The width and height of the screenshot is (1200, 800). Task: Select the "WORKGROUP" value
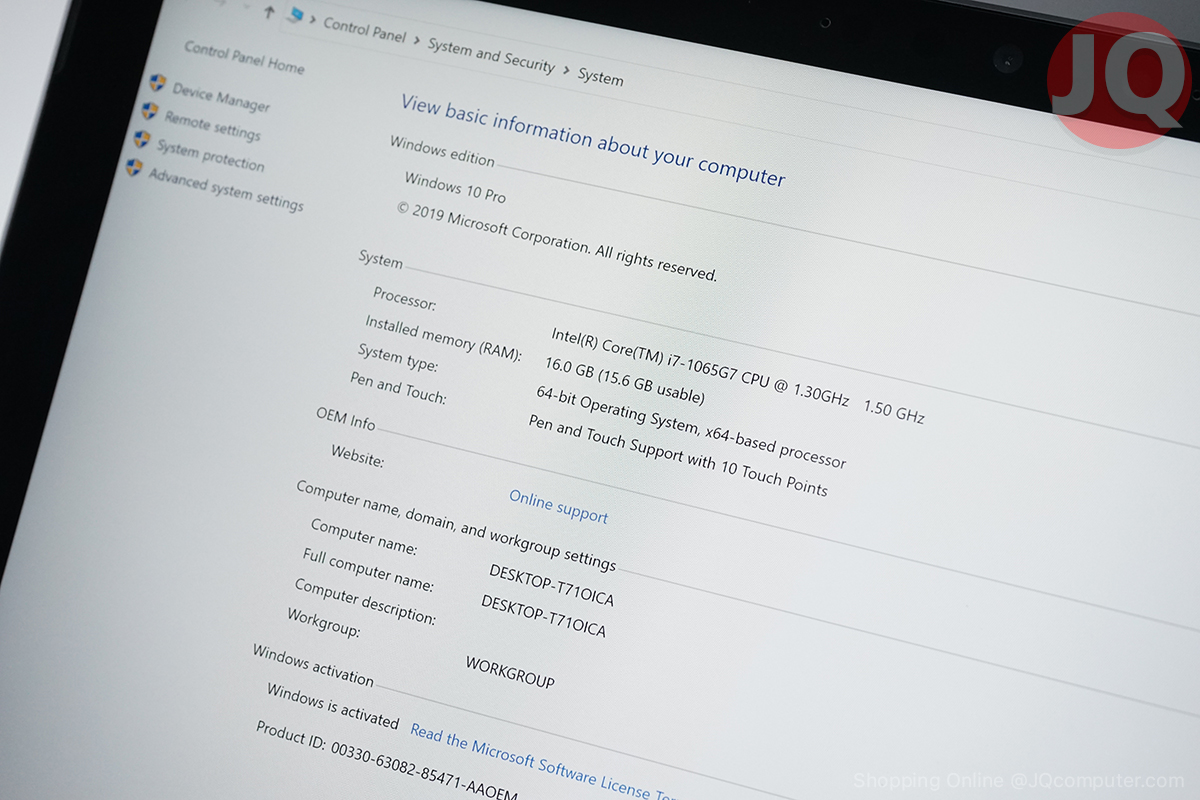tap(510, 672)
